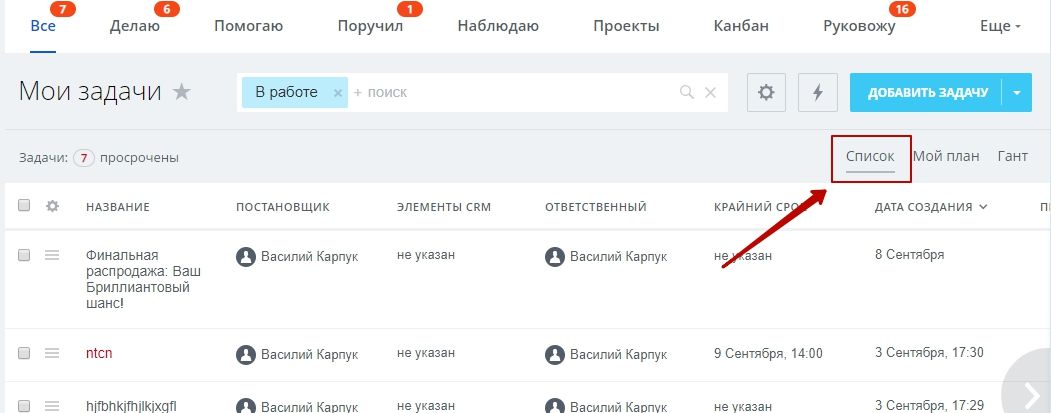1051x413 pixels.
Task: Click creation date 3 Сентября, 17:30
Action: coord(929,353)
